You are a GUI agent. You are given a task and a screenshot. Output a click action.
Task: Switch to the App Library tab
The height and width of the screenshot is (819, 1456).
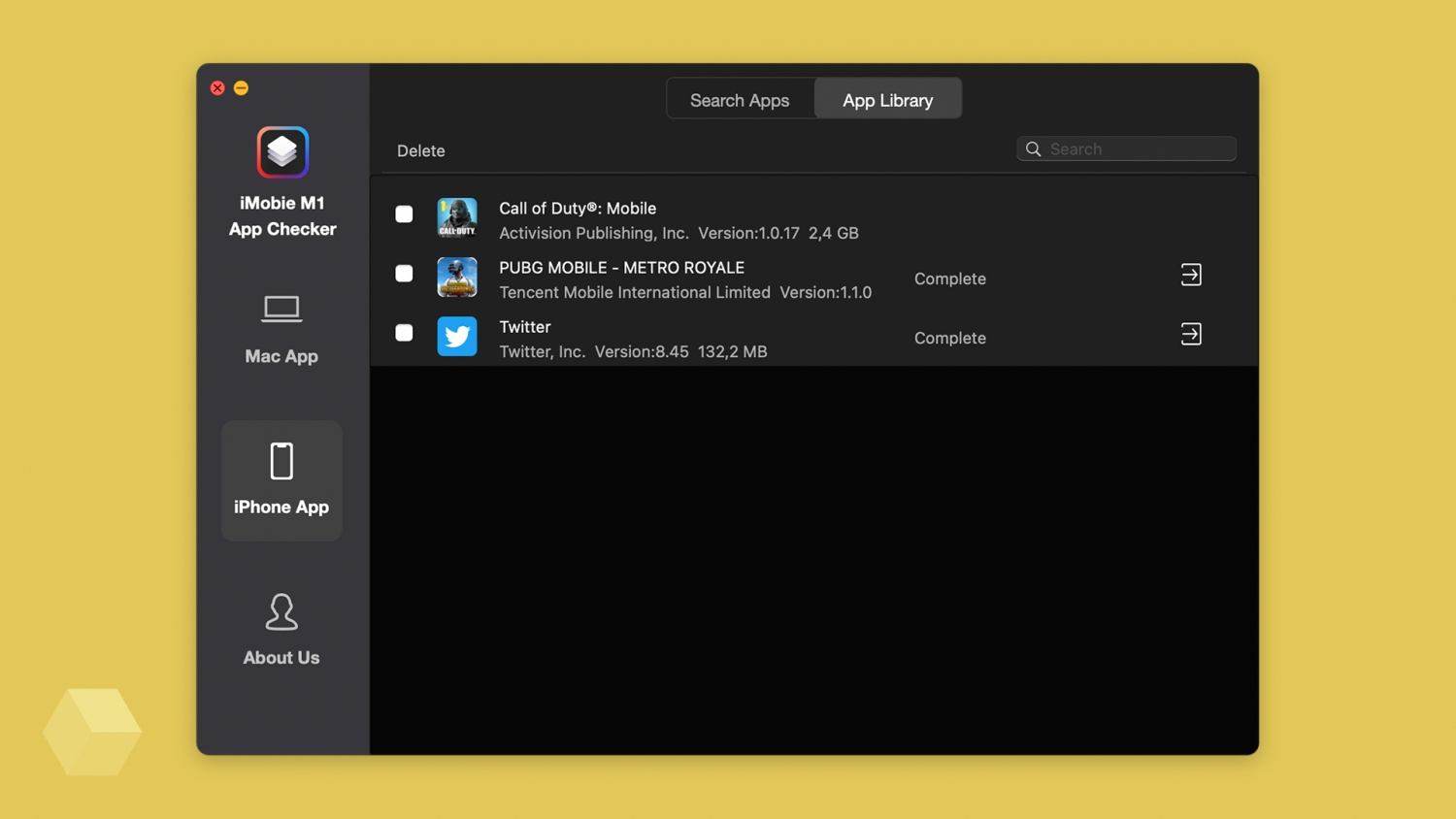tap(888, 99)
